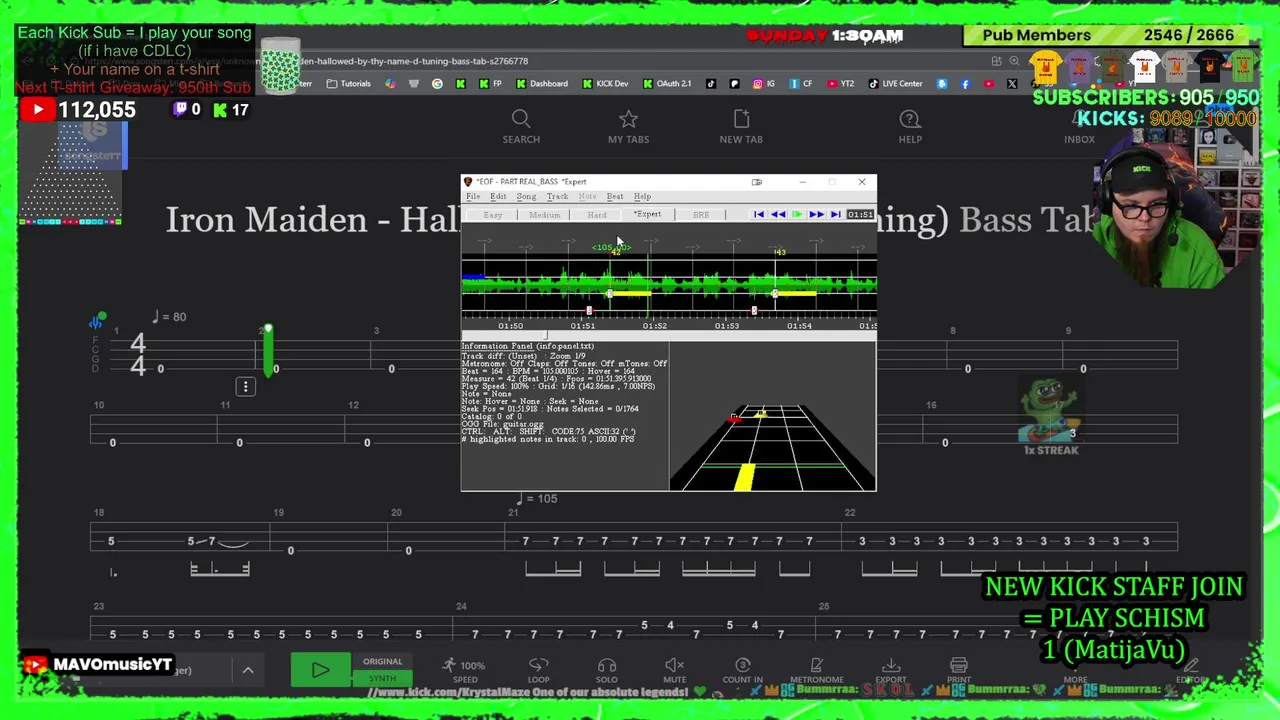Open the File menu in EOF window
This screenshot has width=1280, height=720.
tap(473, 197)
